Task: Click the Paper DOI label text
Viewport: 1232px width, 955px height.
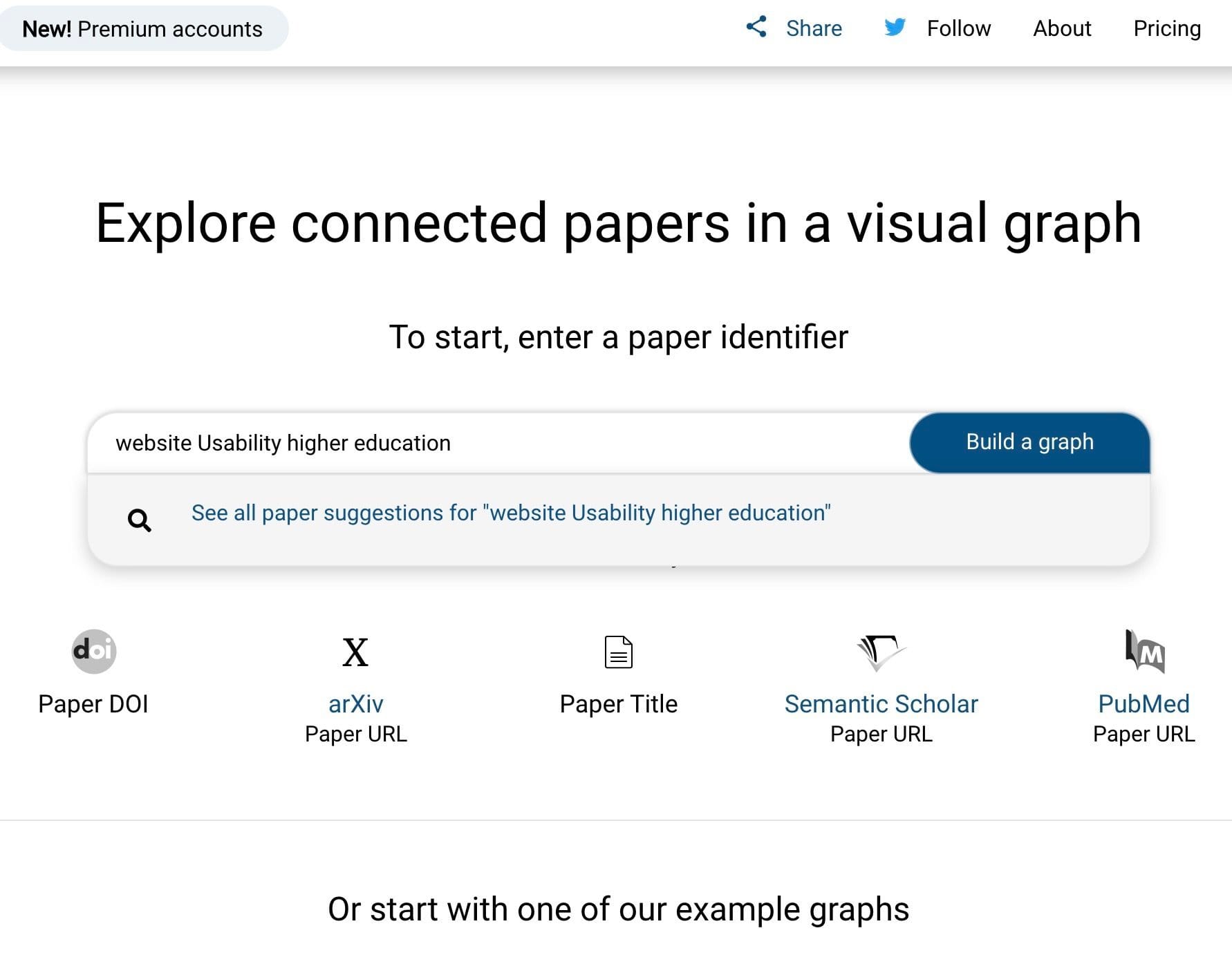Action: pos(93,703)
